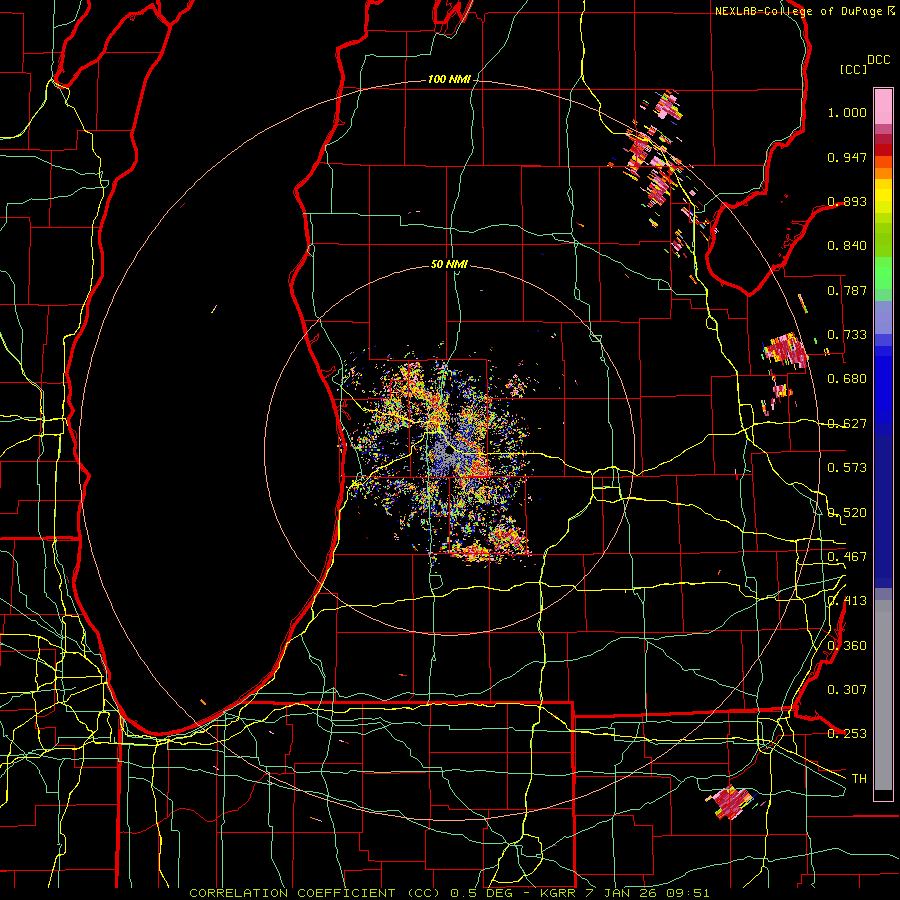Select the 0.573 scale value
Screen dimensions: 900x900
847,468
